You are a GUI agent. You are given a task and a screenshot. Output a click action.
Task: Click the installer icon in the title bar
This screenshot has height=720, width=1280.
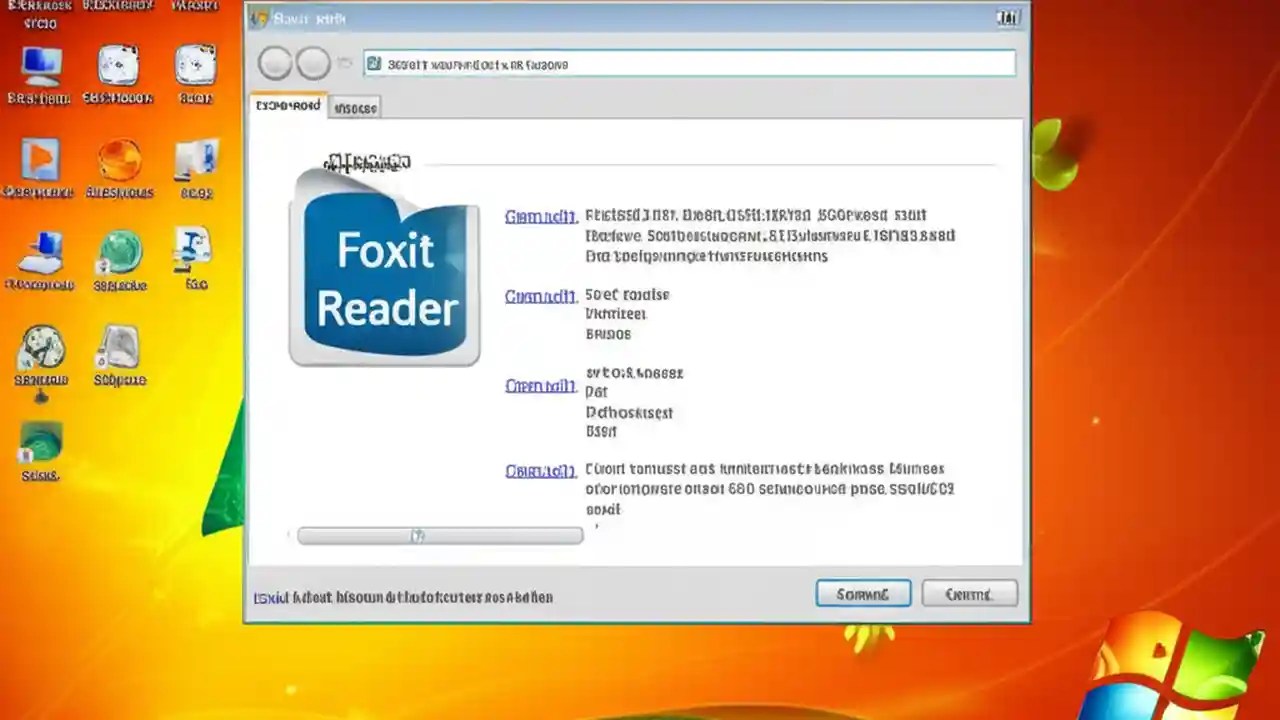[x=260, y=18]
